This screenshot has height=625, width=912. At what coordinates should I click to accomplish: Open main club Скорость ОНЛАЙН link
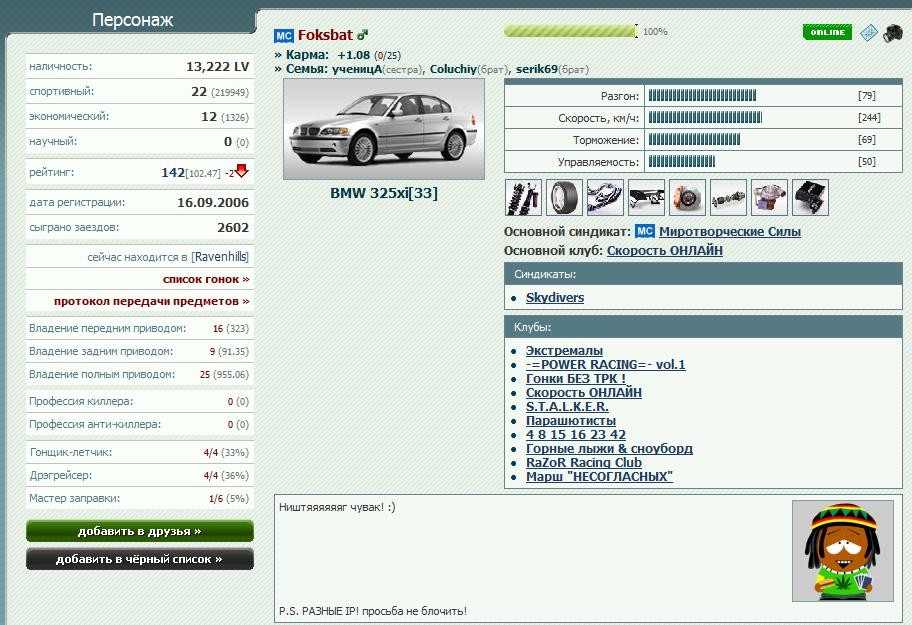[x=665, y=251]
